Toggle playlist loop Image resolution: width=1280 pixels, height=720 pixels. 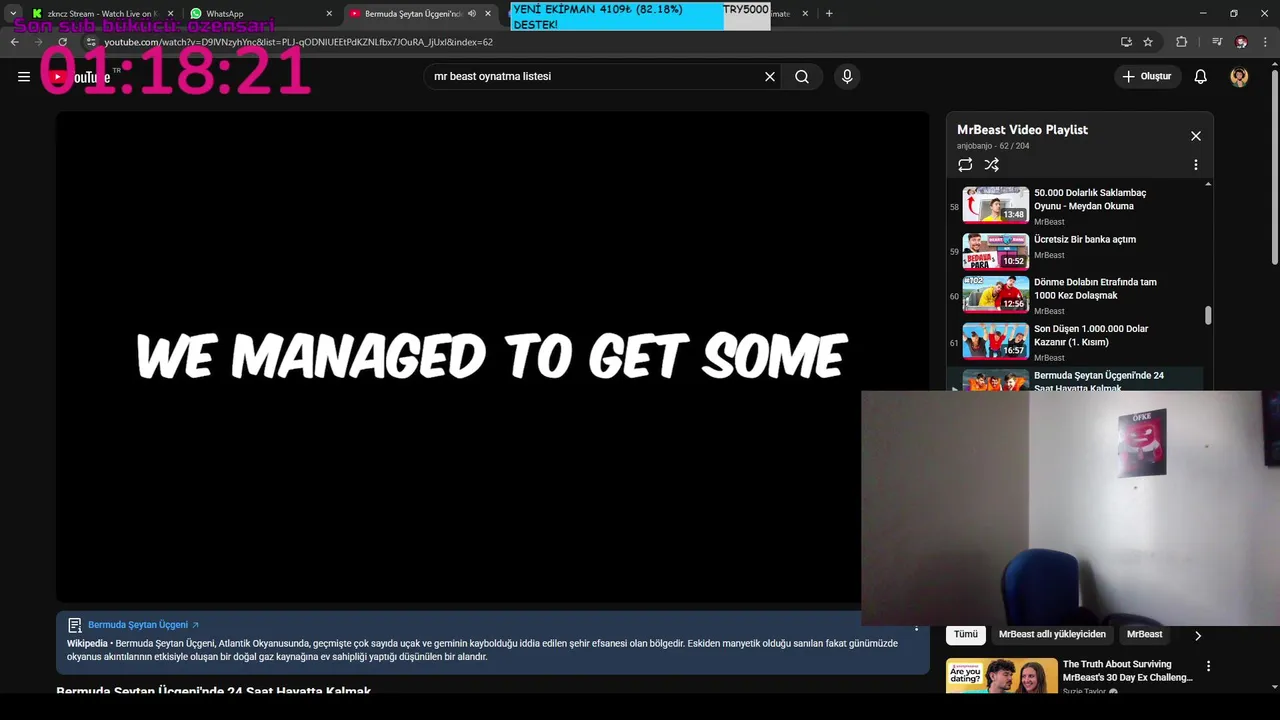click(965, 165)
